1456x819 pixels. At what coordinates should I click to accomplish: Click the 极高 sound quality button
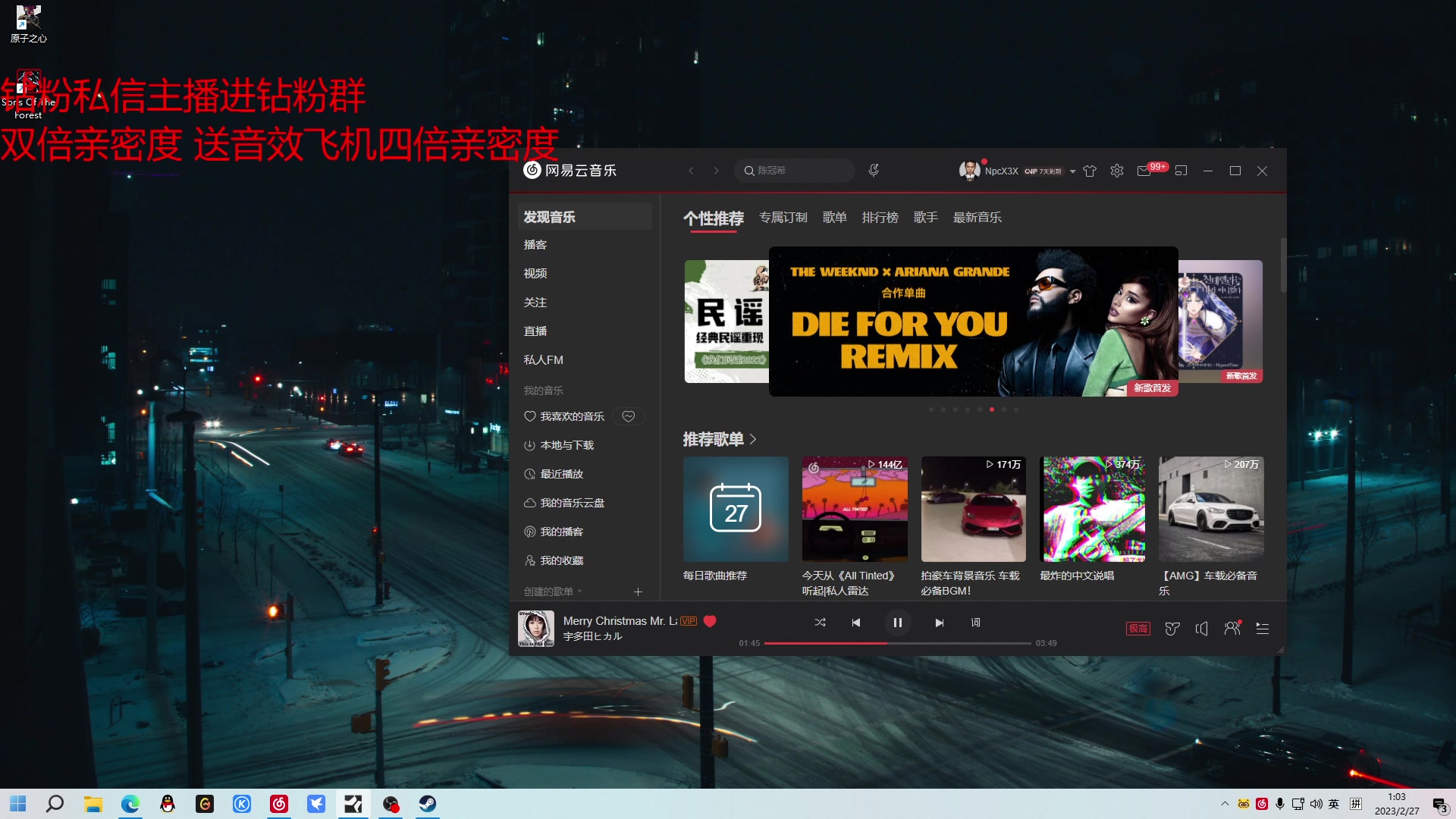coord(1137,629)
